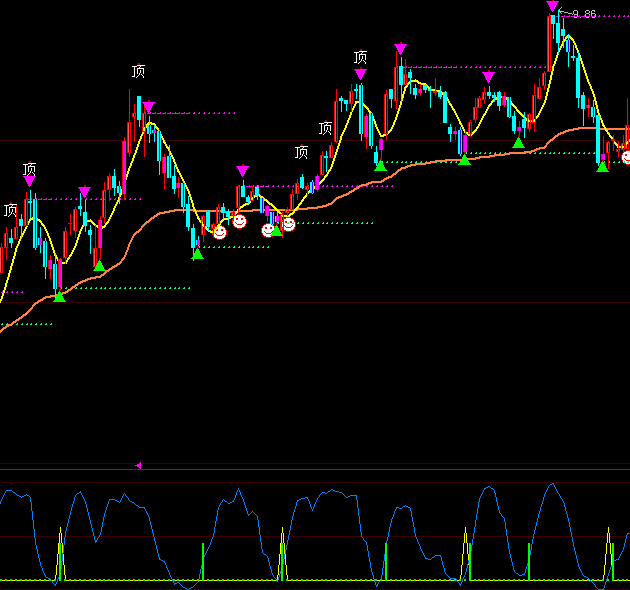Click the '顶' label at the top center of the chart

click(360, 57)
